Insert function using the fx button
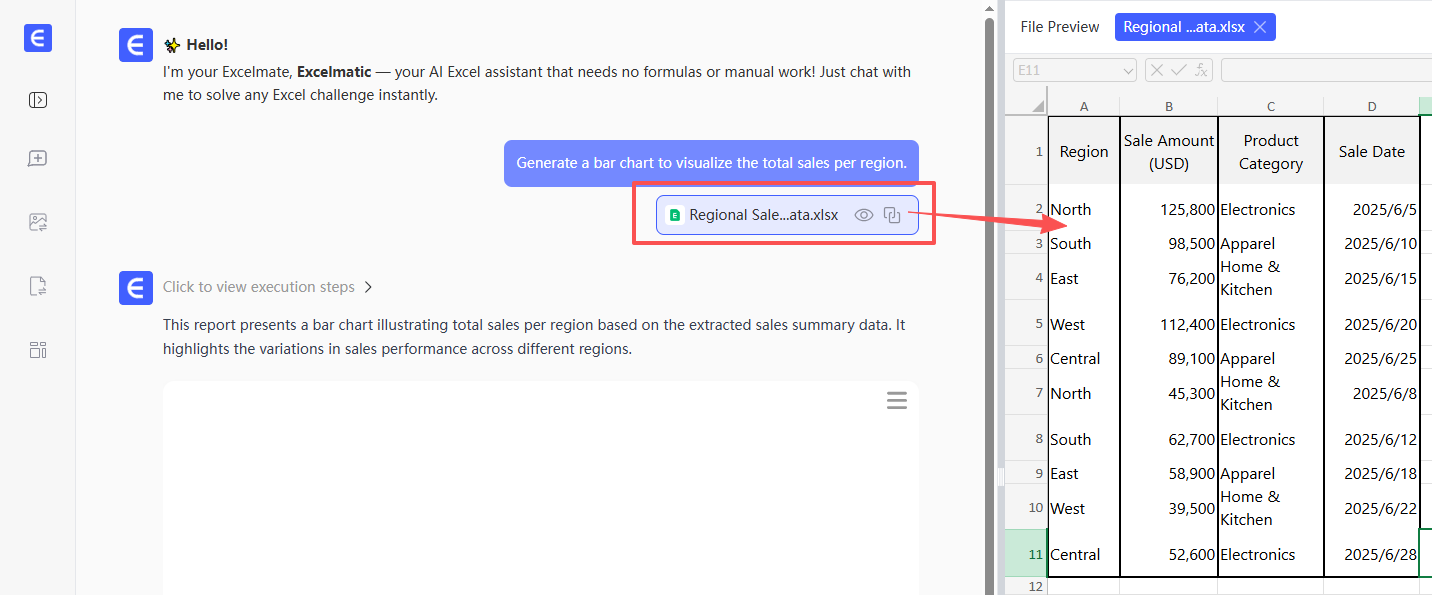 click(x=1201, y=70)
